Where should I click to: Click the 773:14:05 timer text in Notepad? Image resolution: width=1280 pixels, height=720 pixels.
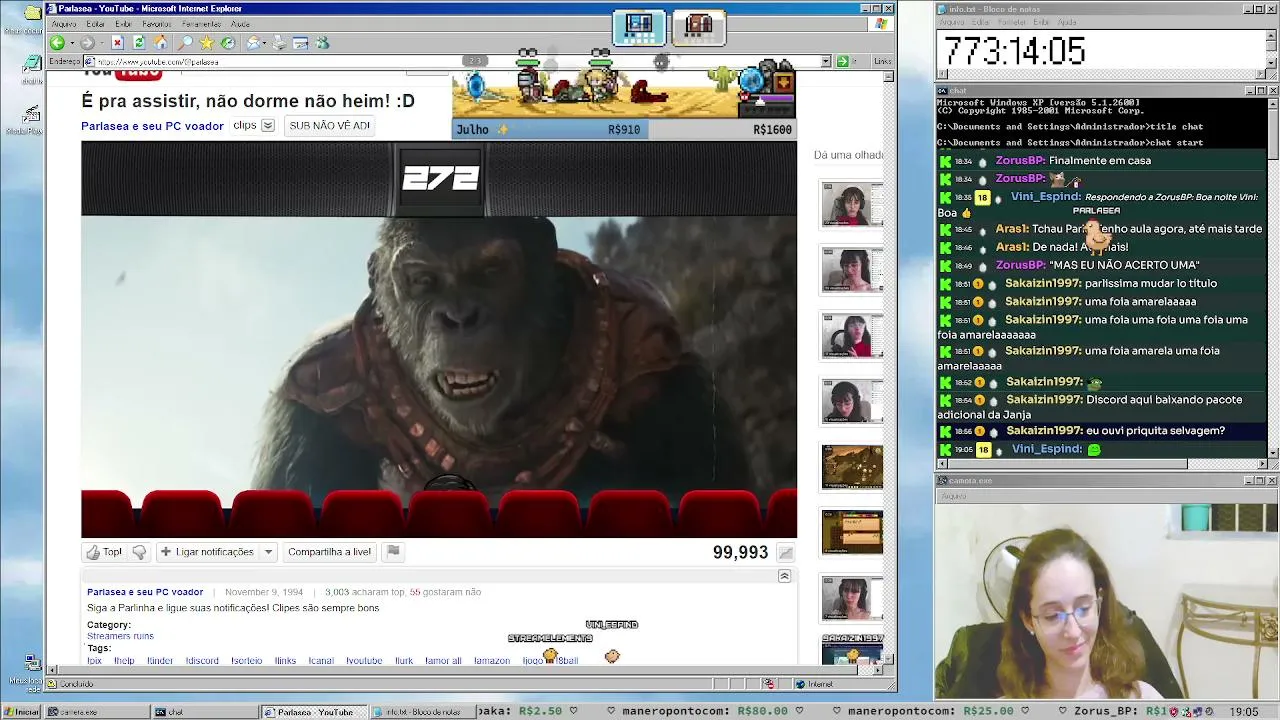[1014, 51]
